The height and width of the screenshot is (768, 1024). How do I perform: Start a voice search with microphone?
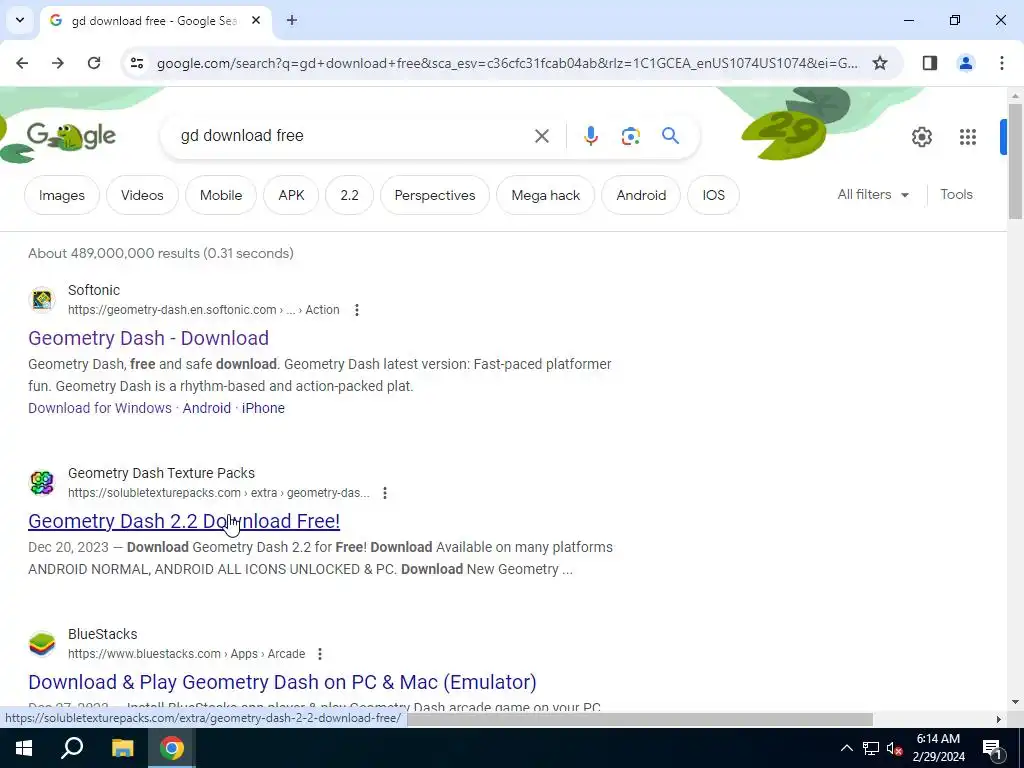coord(590,136)
